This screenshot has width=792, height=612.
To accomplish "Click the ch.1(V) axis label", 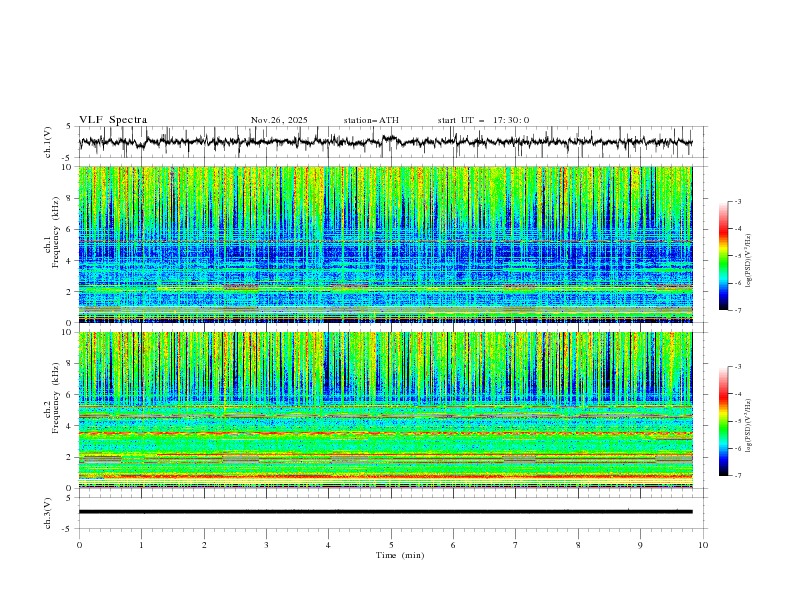I will pyautogui.click(x=48, y=142).
